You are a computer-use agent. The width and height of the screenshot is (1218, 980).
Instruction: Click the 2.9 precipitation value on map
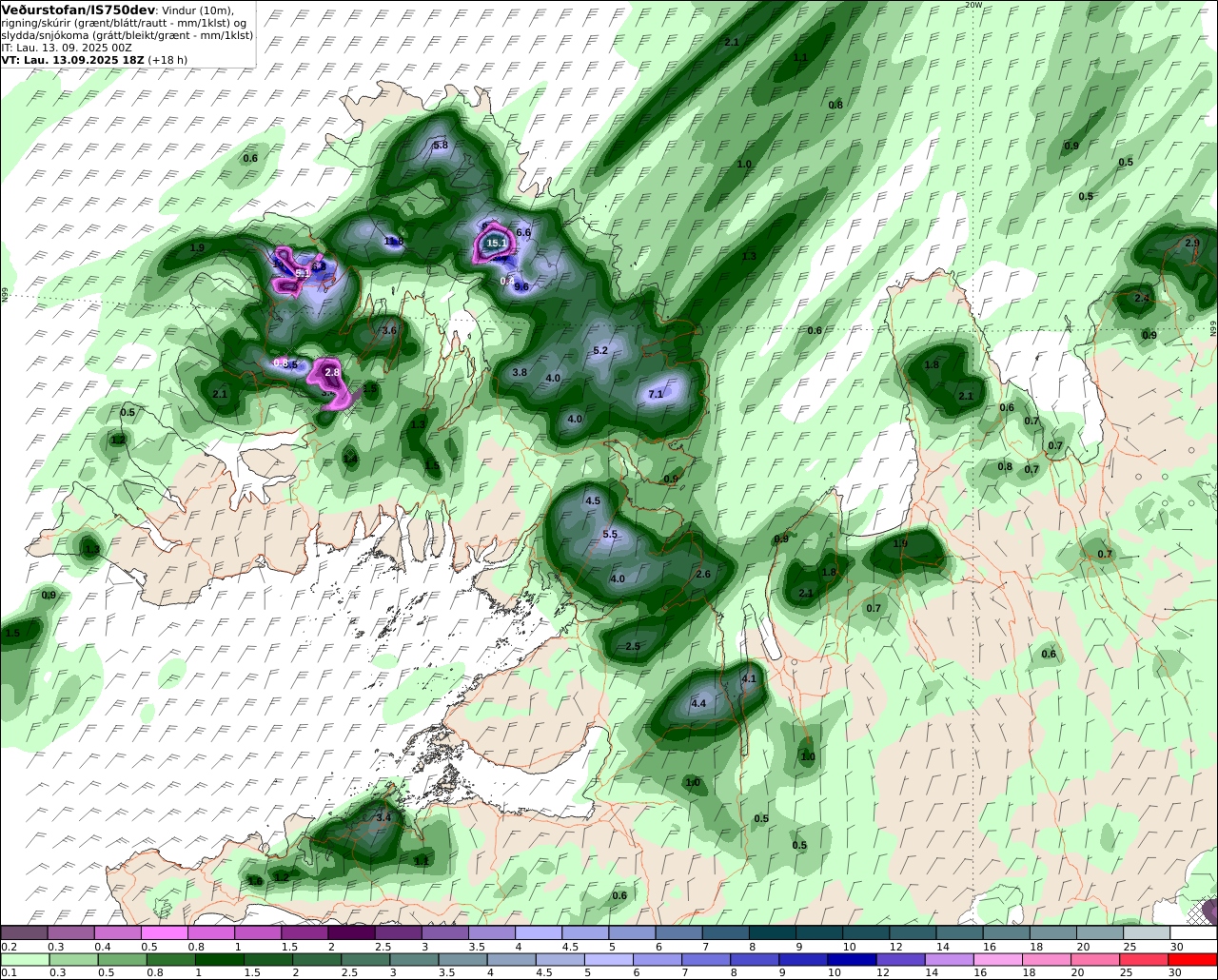1192,244
